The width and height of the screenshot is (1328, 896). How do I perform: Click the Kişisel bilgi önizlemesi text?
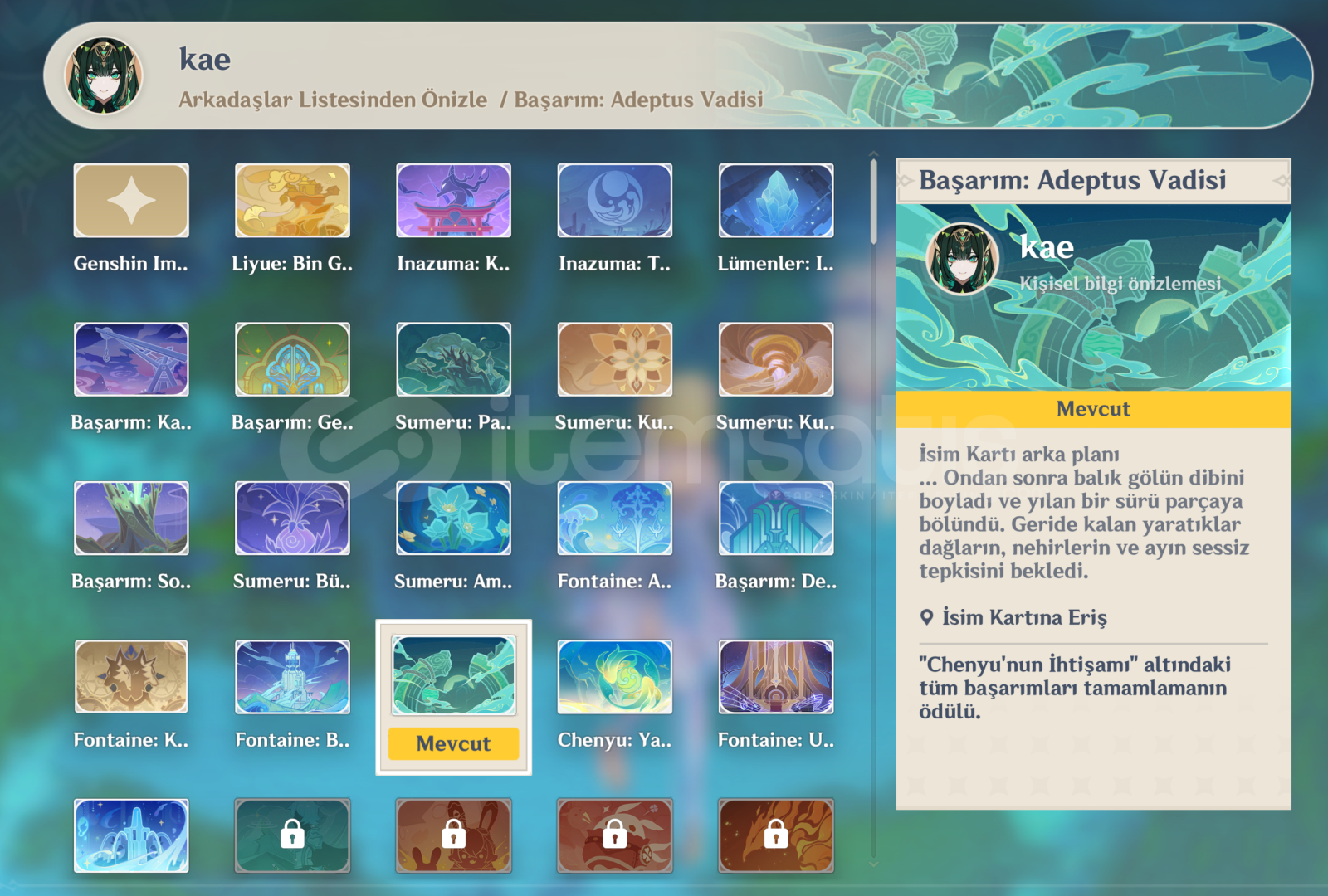pos(1120,284)
